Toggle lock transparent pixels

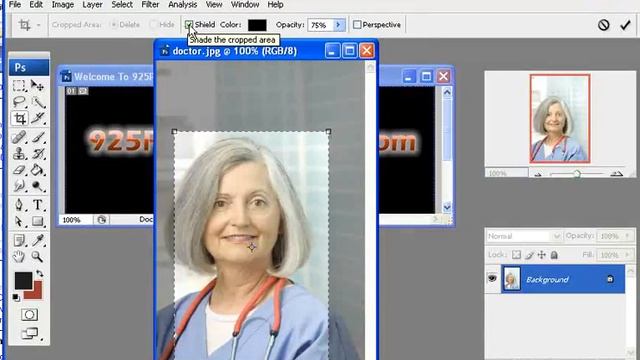click(516, 255)
